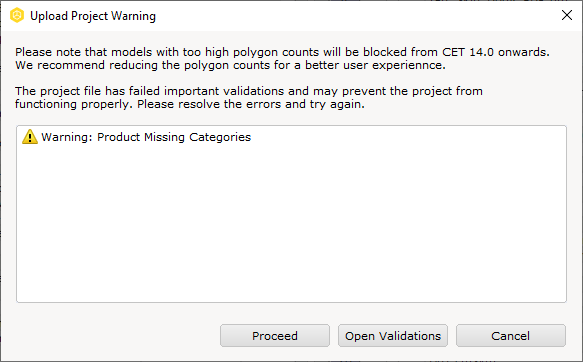Click the failed validations message text
The height and width of the screenshot is (362, 583).
pos(249,97)
